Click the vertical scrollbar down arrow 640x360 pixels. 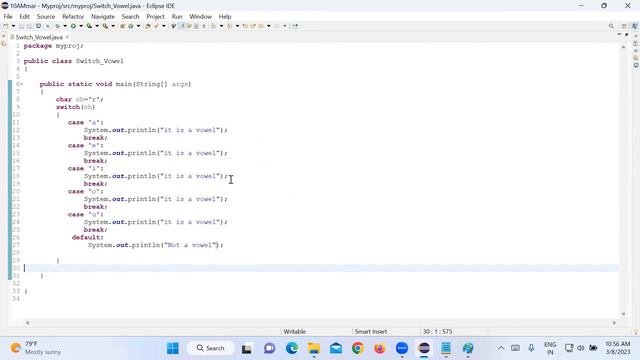623,314
